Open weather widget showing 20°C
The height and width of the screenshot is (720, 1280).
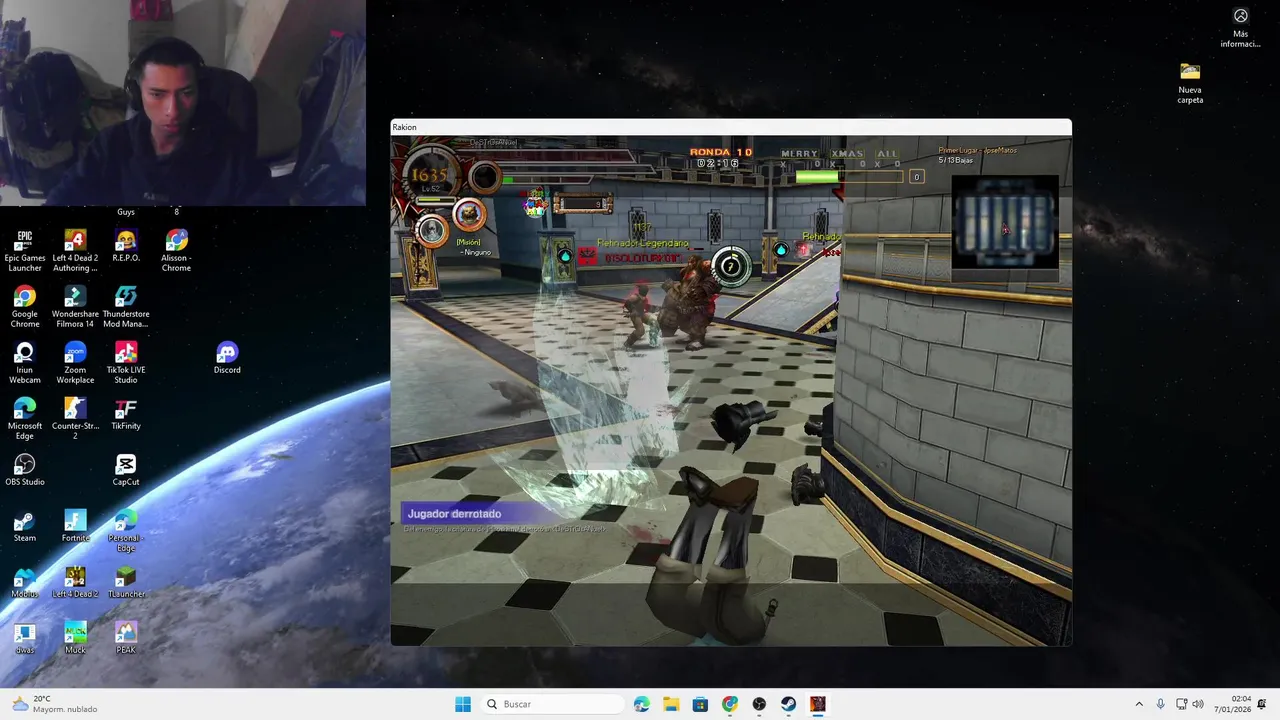point(55,704)
